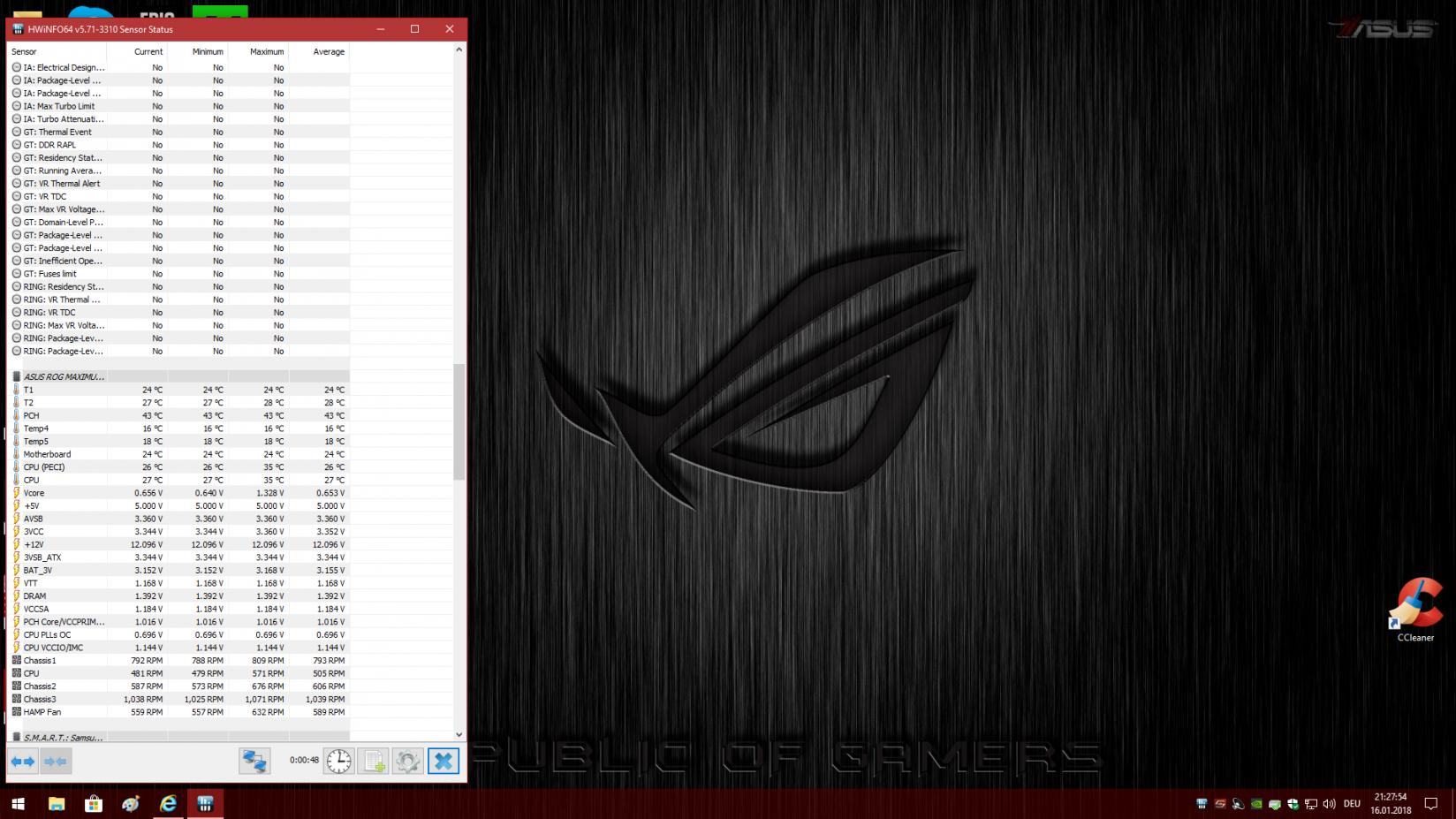Select the Chassis1 fan row
Screen dimensions: 1456x819
pos(178,661)
